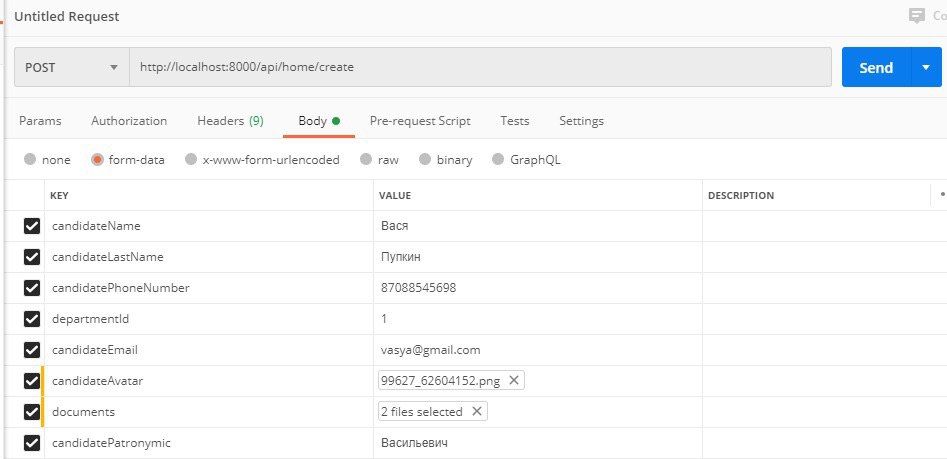Image resolution: width=947 pixels, height=459 pixels.
Task: Click the phone value 87088545698
Action: point(419,288)
